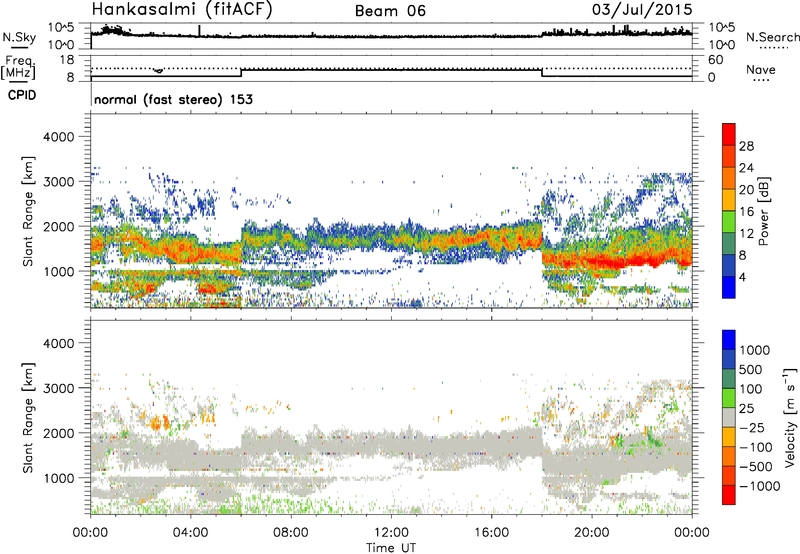The image size is (800, 554).
Task: Click the Nave legend label
Action: (x=761, y=69)
